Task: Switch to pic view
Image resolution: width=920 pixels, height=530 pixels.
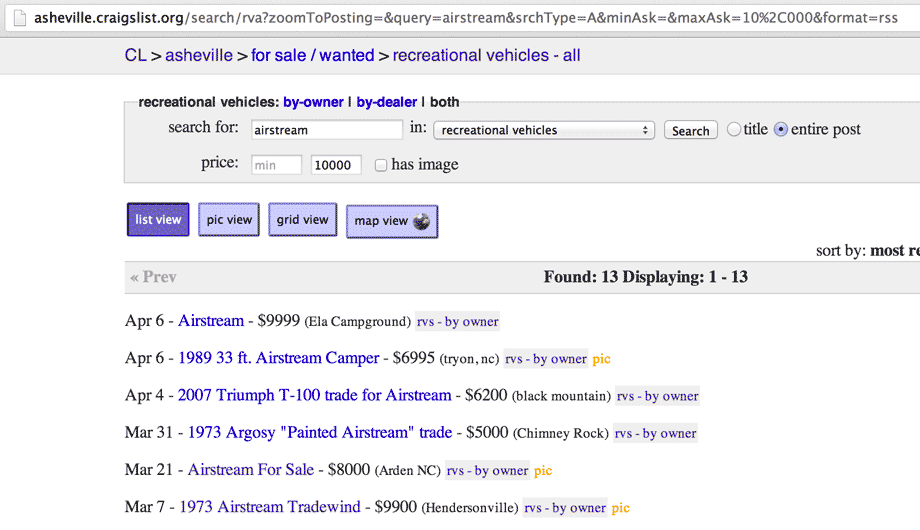Action: 229,220
